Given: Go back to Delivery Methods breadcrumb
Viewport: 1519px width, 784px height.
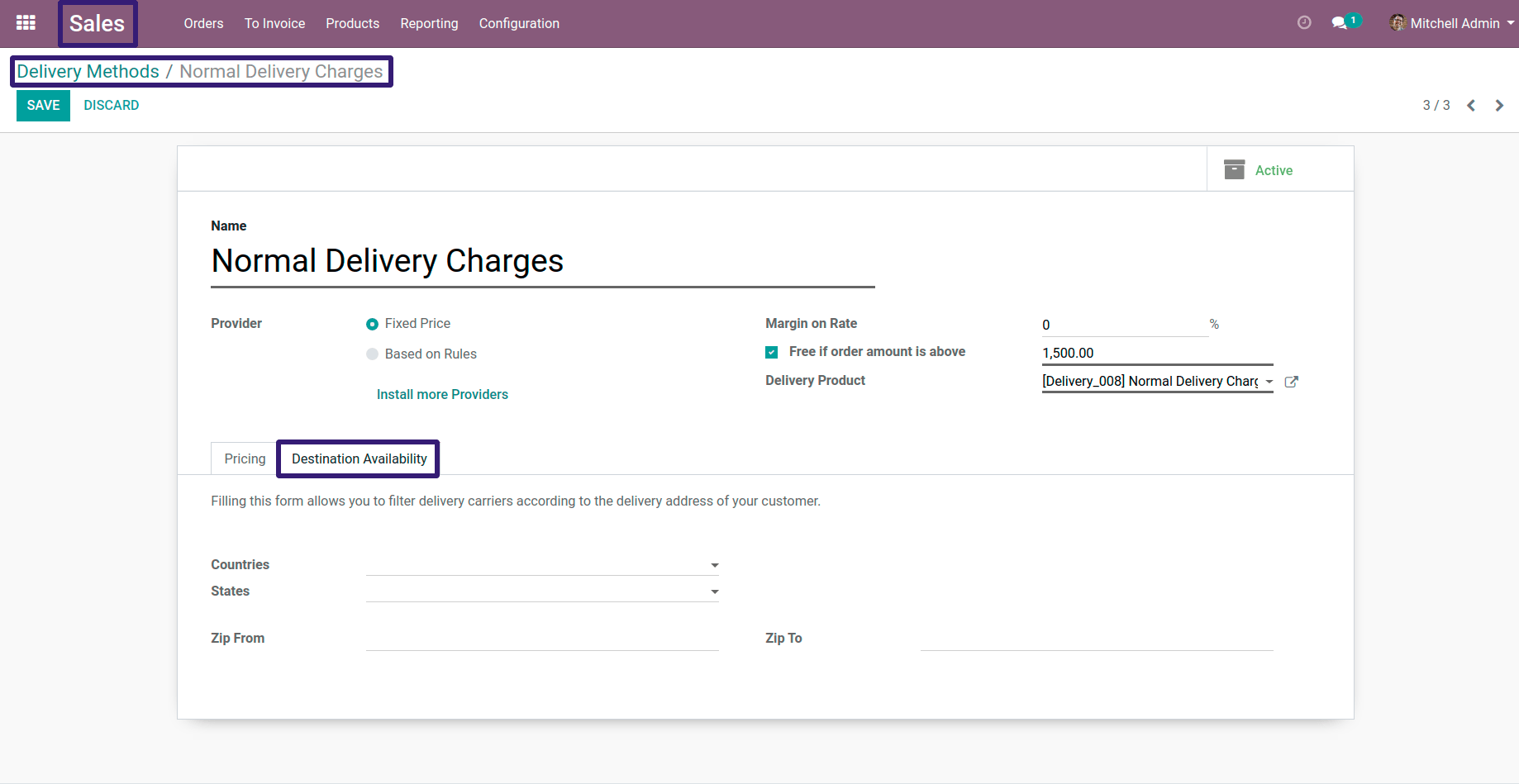Looking at the screenshot, I should [88, 71].
